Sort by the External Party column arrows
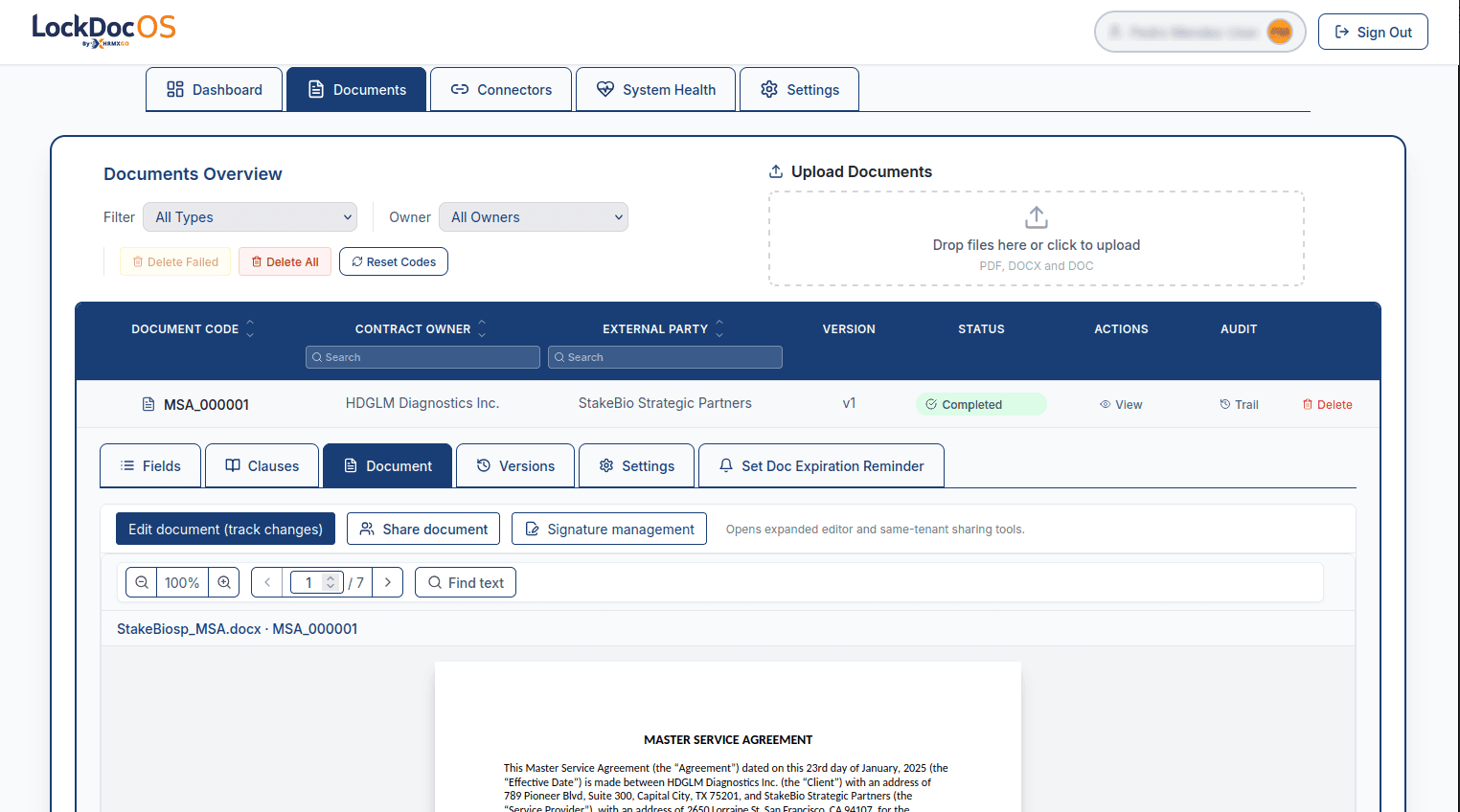Image resolution: width=1460 pixels, height=812 pixels. point(719,328)
